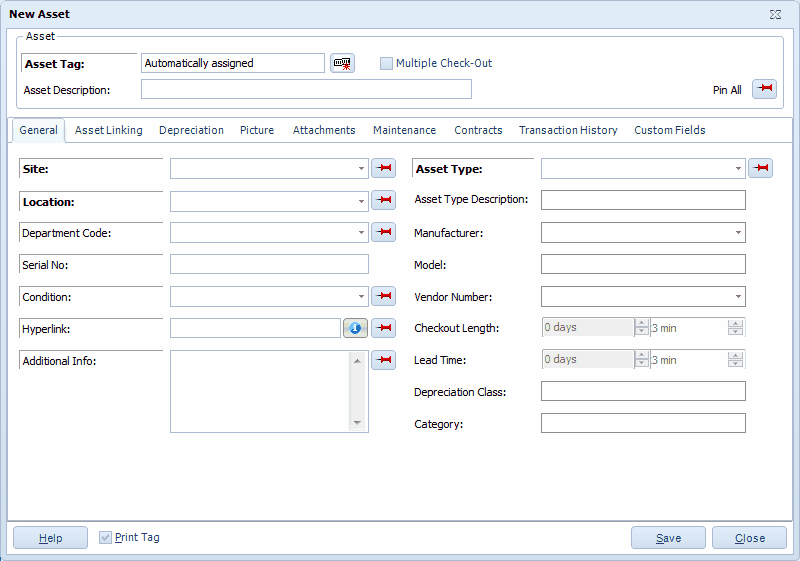Go to the Maintenance tab
Screen dimensions: 800x561
click(405, 130)
